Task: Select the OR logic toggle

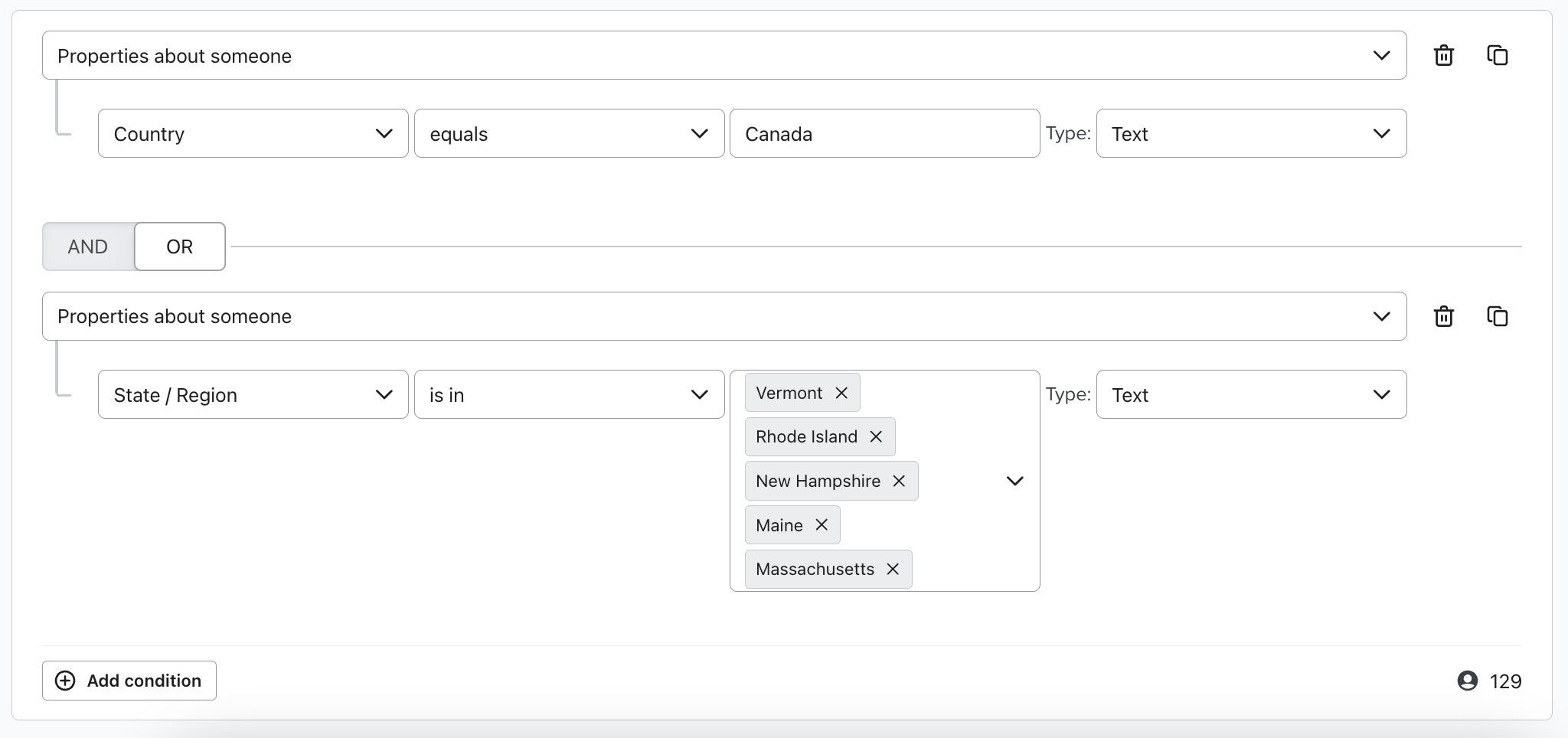Action: click(x=179, y=247)
